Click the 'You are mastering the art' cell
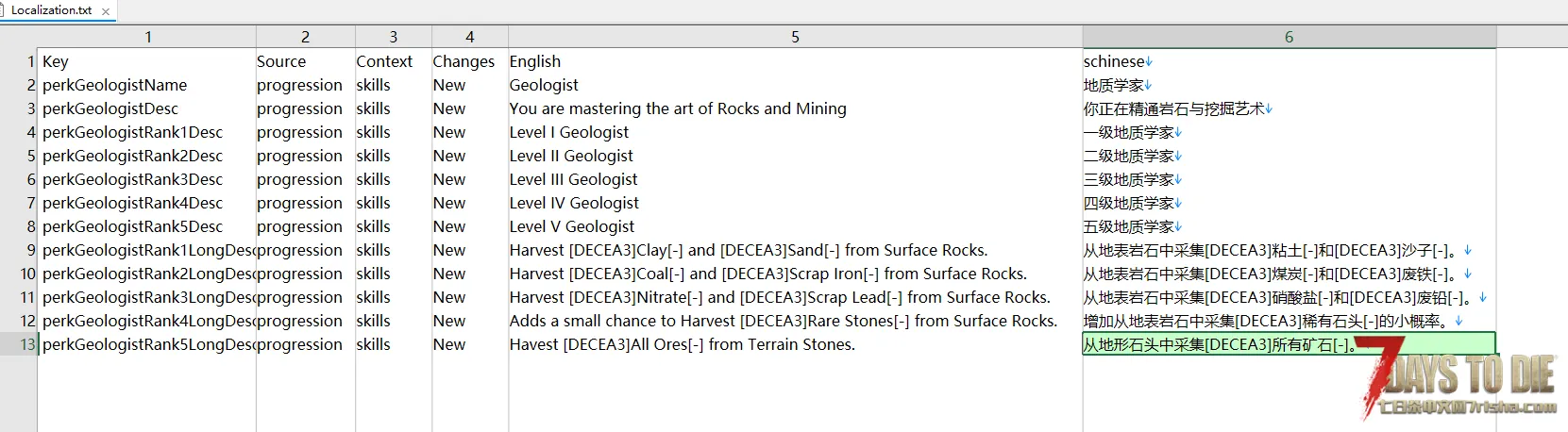Screen dimensions: 1568x432 pos(677,108)
